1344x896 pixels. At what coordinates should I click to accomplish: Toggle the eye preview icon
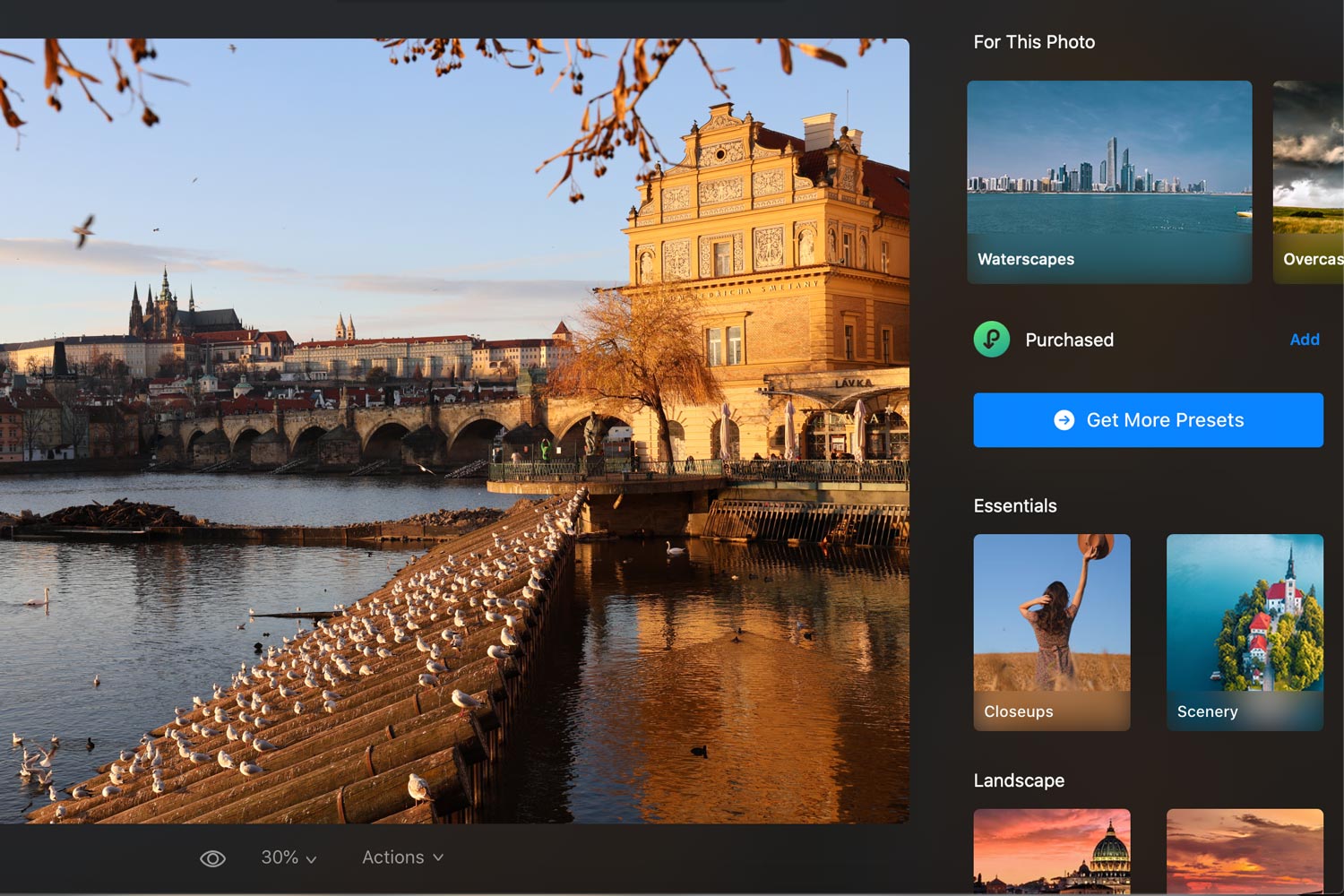[212, 858]
